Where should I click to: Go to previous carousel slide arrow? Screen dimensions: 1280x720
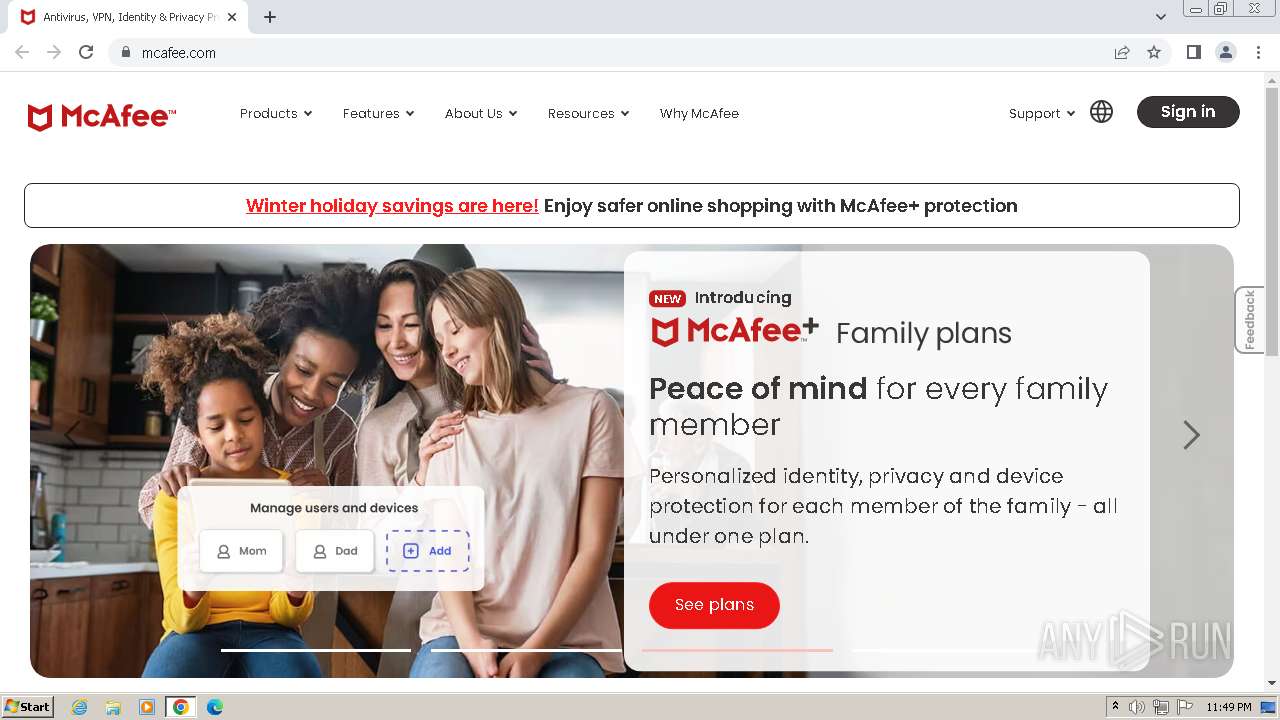(x=72, y=435)
